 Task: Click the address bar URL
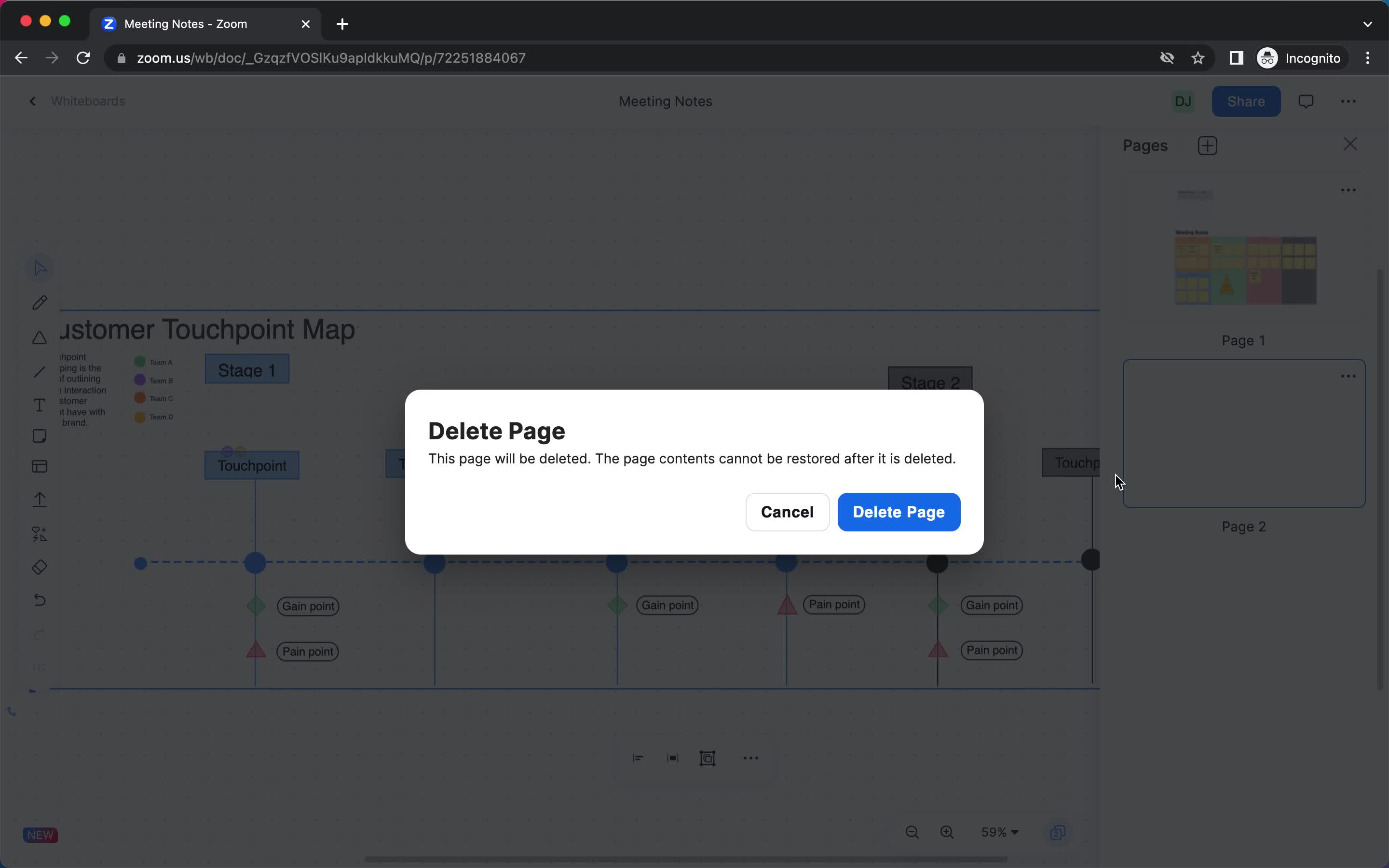331,58
